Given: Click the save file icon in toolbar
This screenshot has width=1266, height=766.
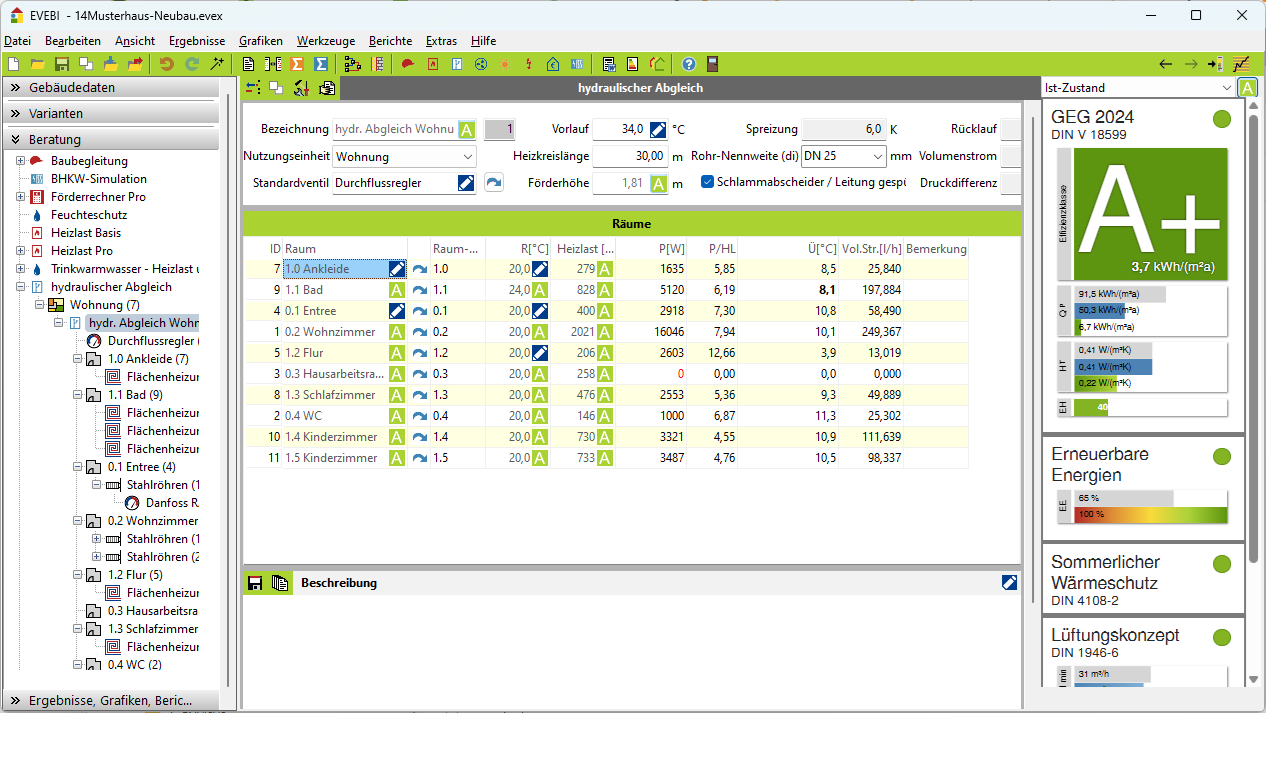Looking at the screenshot, I should (x=62, y=64).
